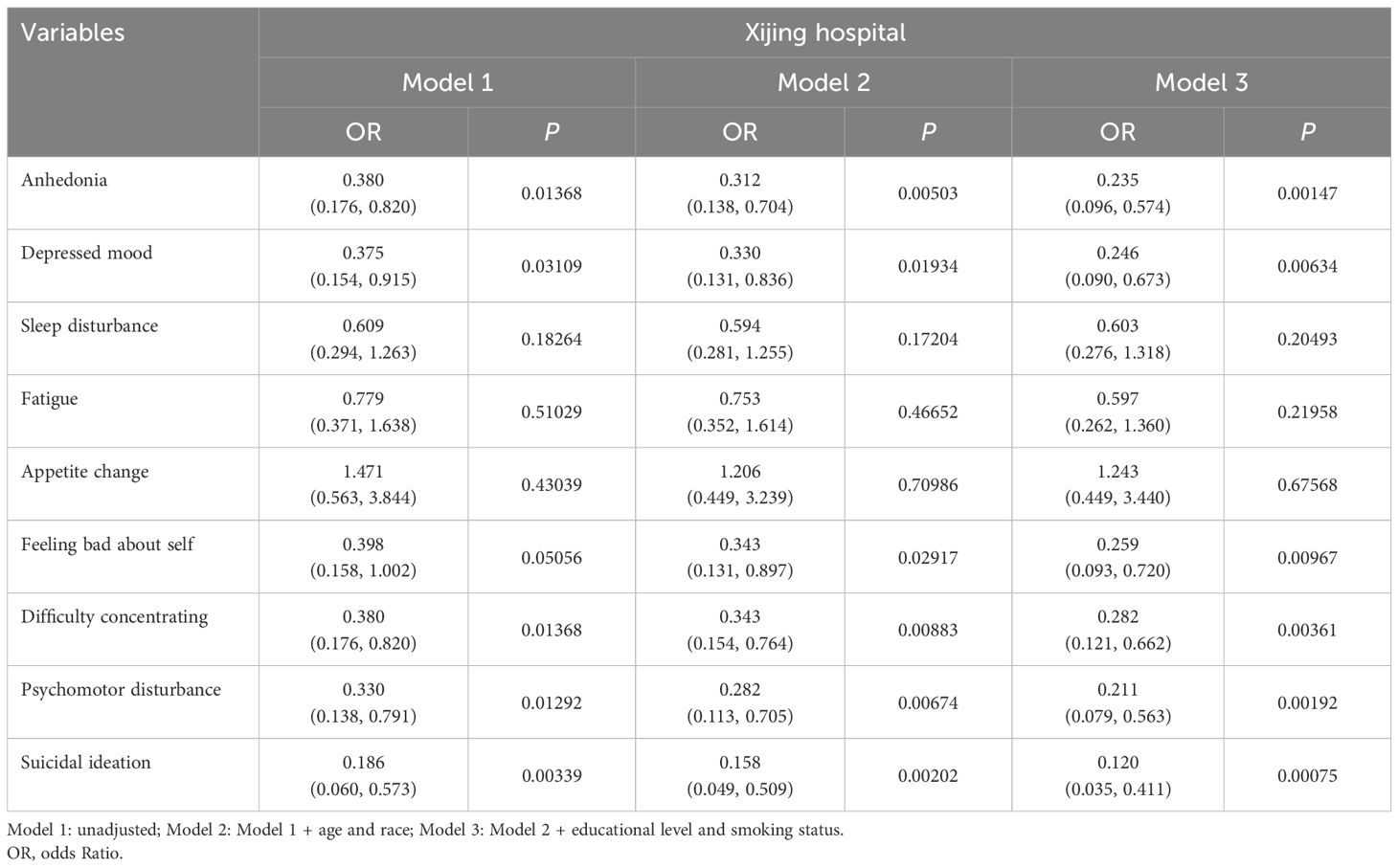This screenshot has width=1398, height=868.
Task: Click the 1.471 odds ratio cell
Action: coord(363,472)
